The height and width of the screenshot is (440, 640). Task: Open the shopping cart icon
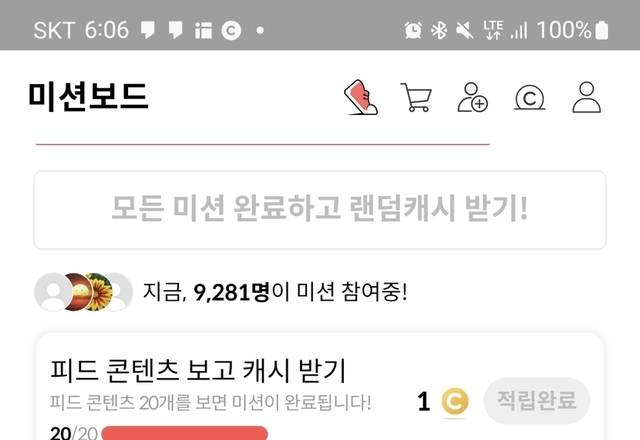pos(416,97)
